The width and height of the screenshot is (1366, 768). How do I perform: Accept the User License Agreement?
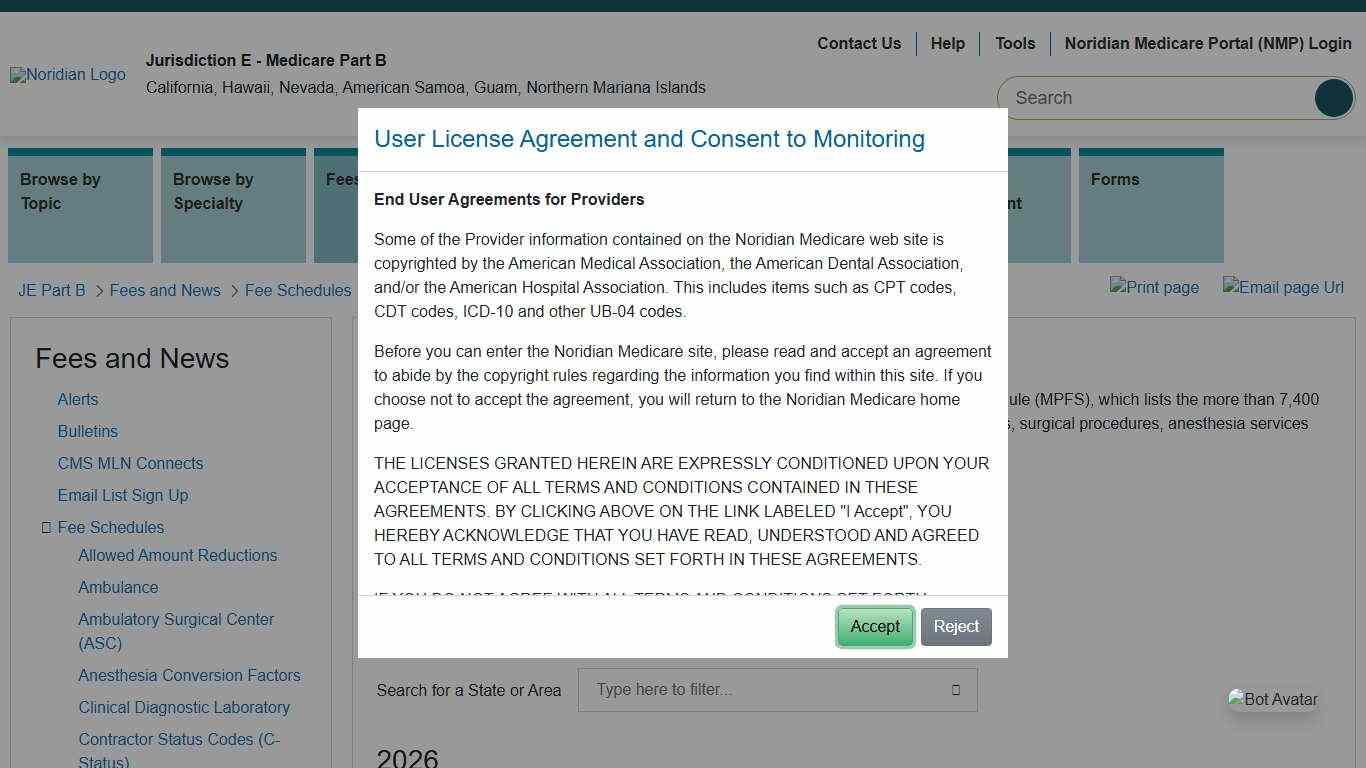click(x=875, y=627)
